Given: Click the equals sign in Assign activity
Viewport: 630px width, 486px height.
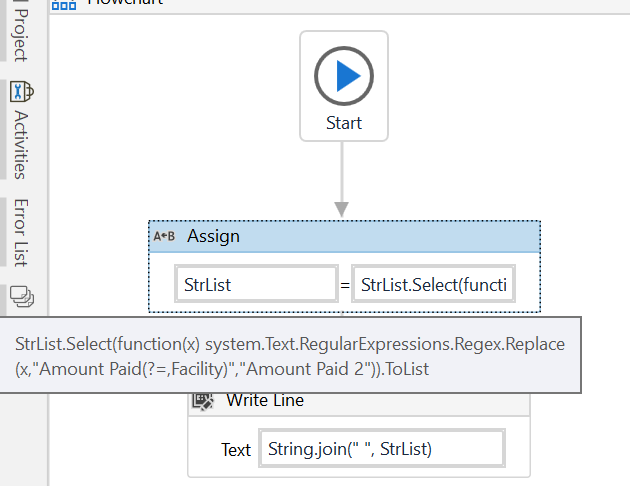Looking at the screenshot, I should pos(345,286).
